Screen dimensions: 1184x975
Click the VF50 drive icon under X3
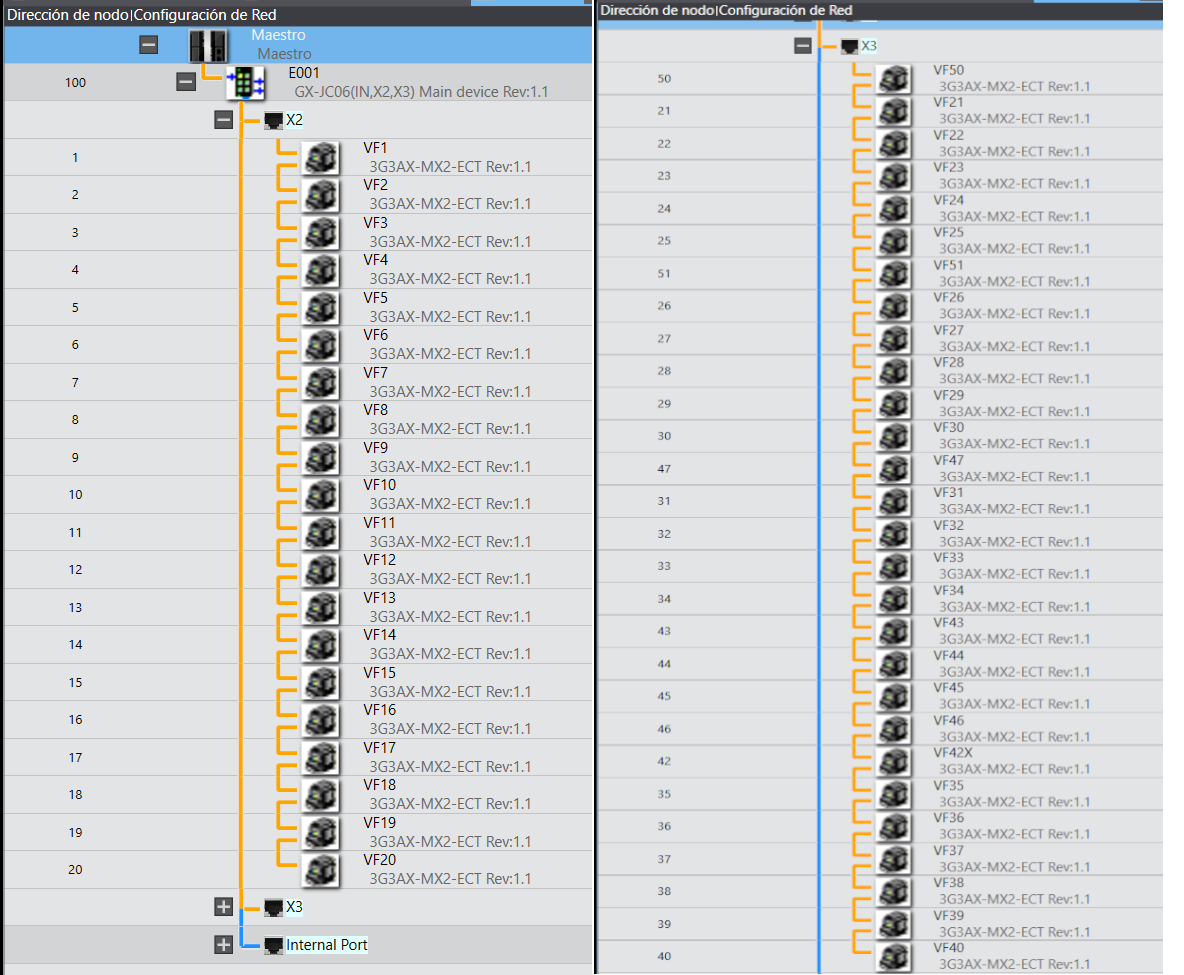(893, 78)
